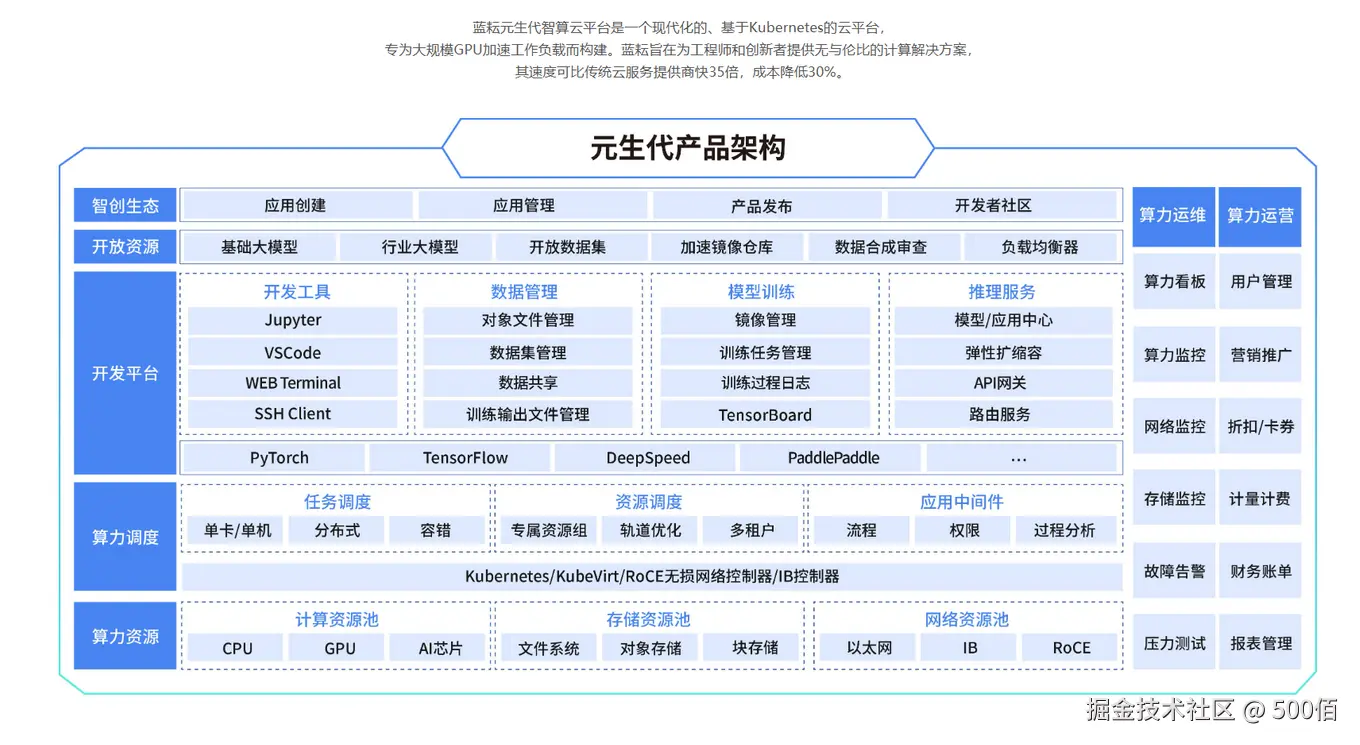The width and height of the screenshot is (1360, 745).
Task: Select 训练输出文件管理 item
Action: click(528, 414)
